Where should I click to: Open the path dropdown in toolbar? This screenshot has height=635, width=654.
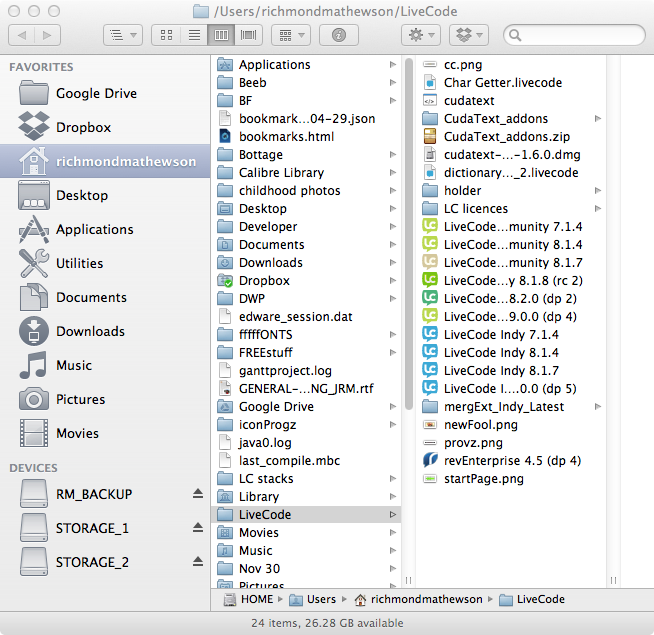123,35
